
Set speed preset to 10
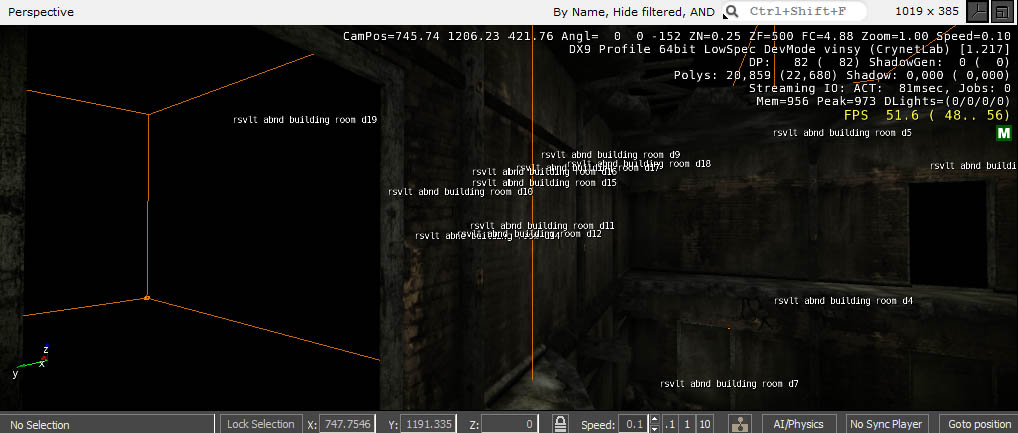[704, 425]
